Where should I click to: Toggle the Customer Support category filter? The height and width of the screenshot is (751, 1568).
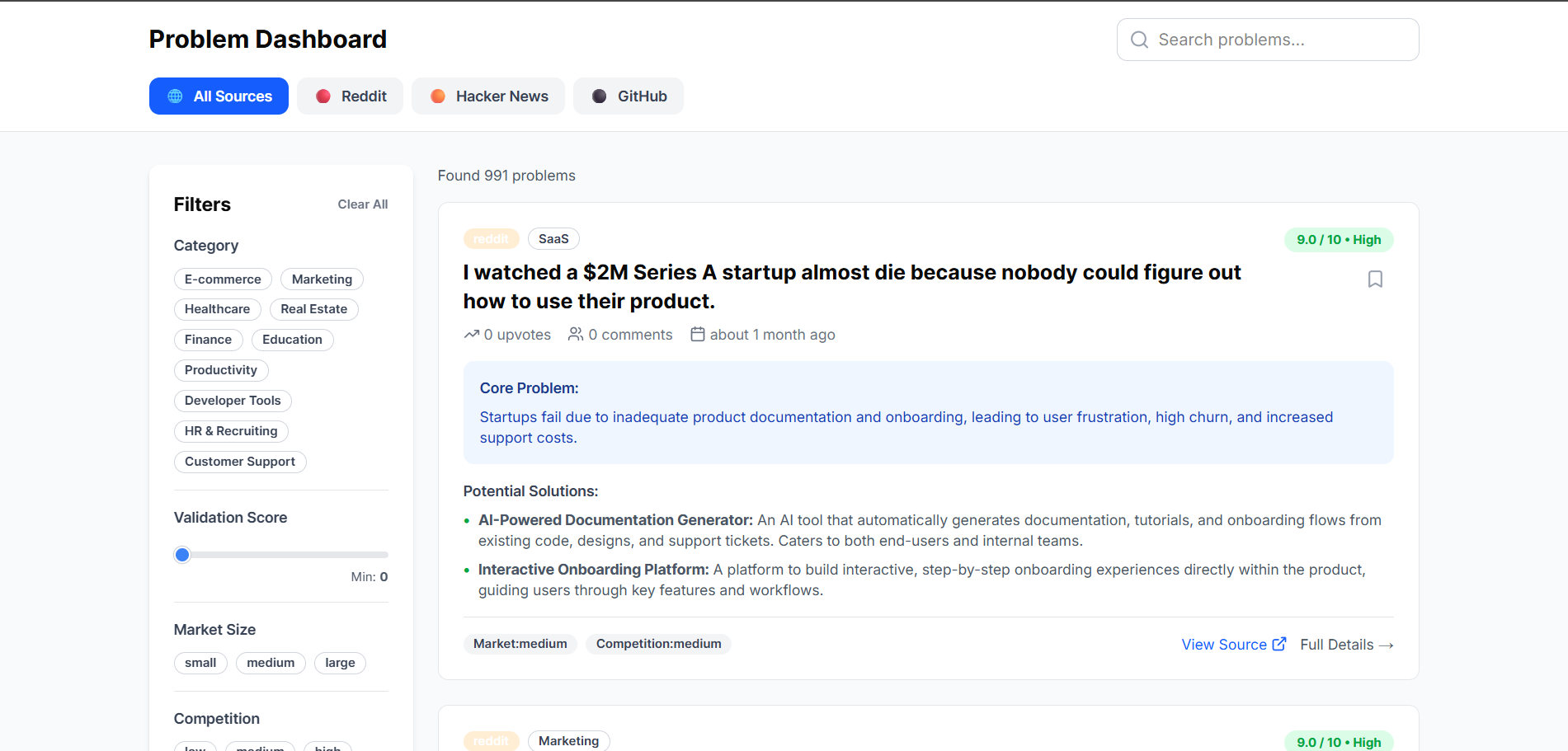pyautogui.click(x=240, y=462)
